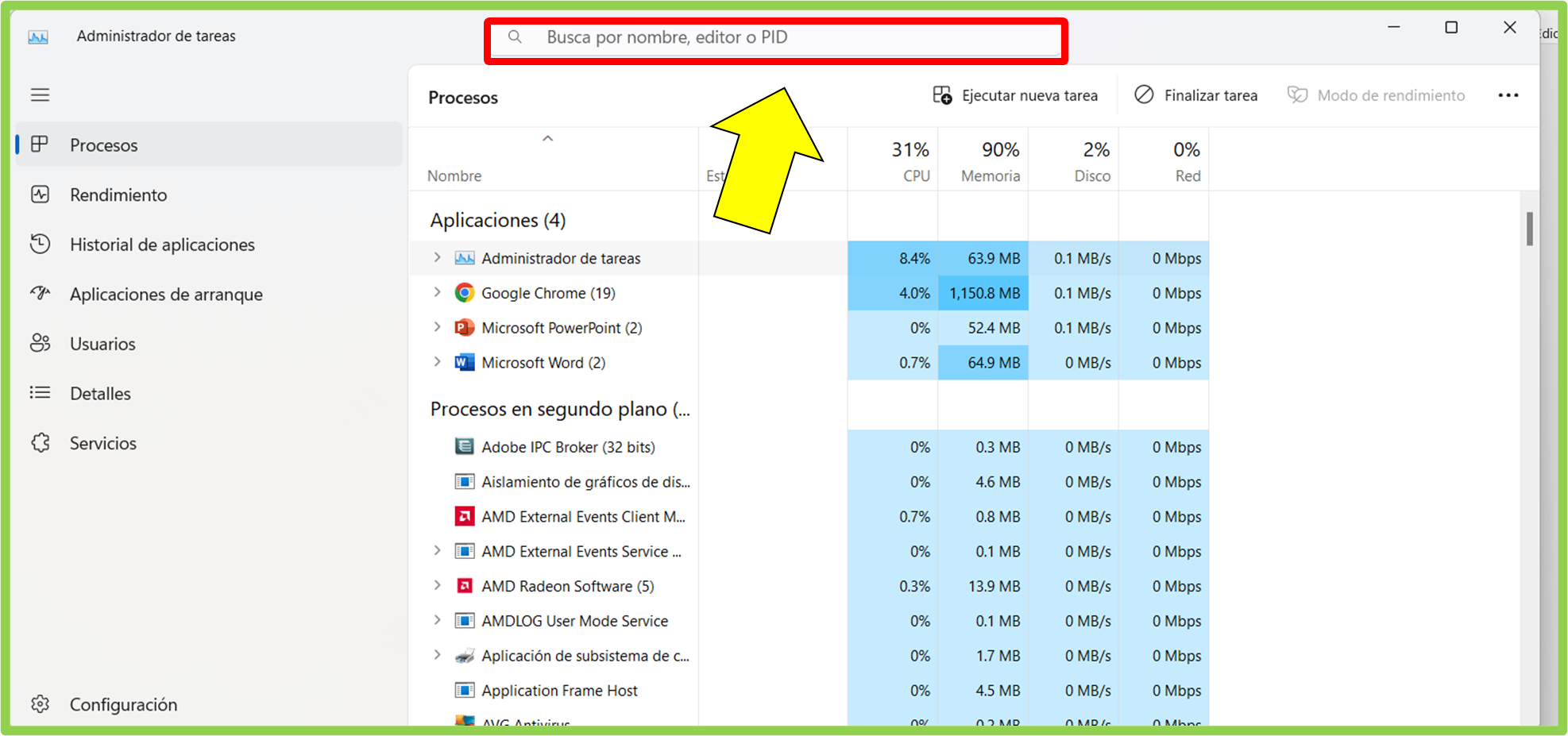This screenshot has width=1568, height=736.
Task: Collapse the navigation sidebar menu
Action: tap(41, 94)
